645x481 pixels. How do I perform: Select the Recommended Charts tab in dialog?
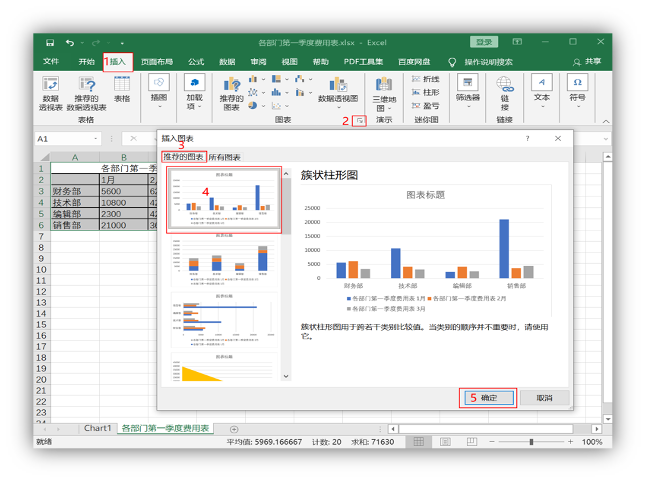coord(183,157)
